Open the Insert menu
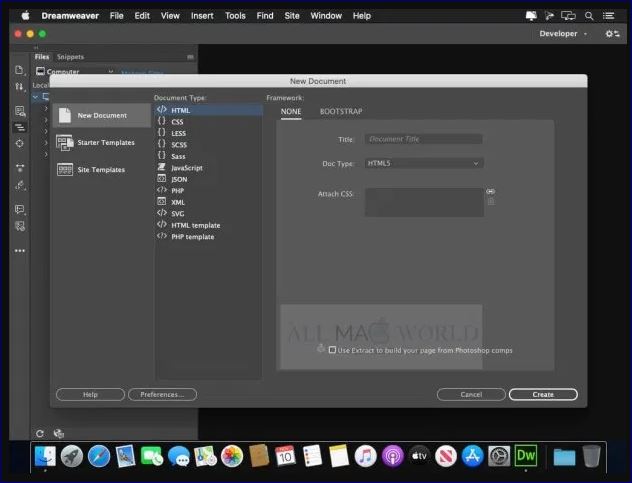The image size is (632, 483). [x=202, y=16]
